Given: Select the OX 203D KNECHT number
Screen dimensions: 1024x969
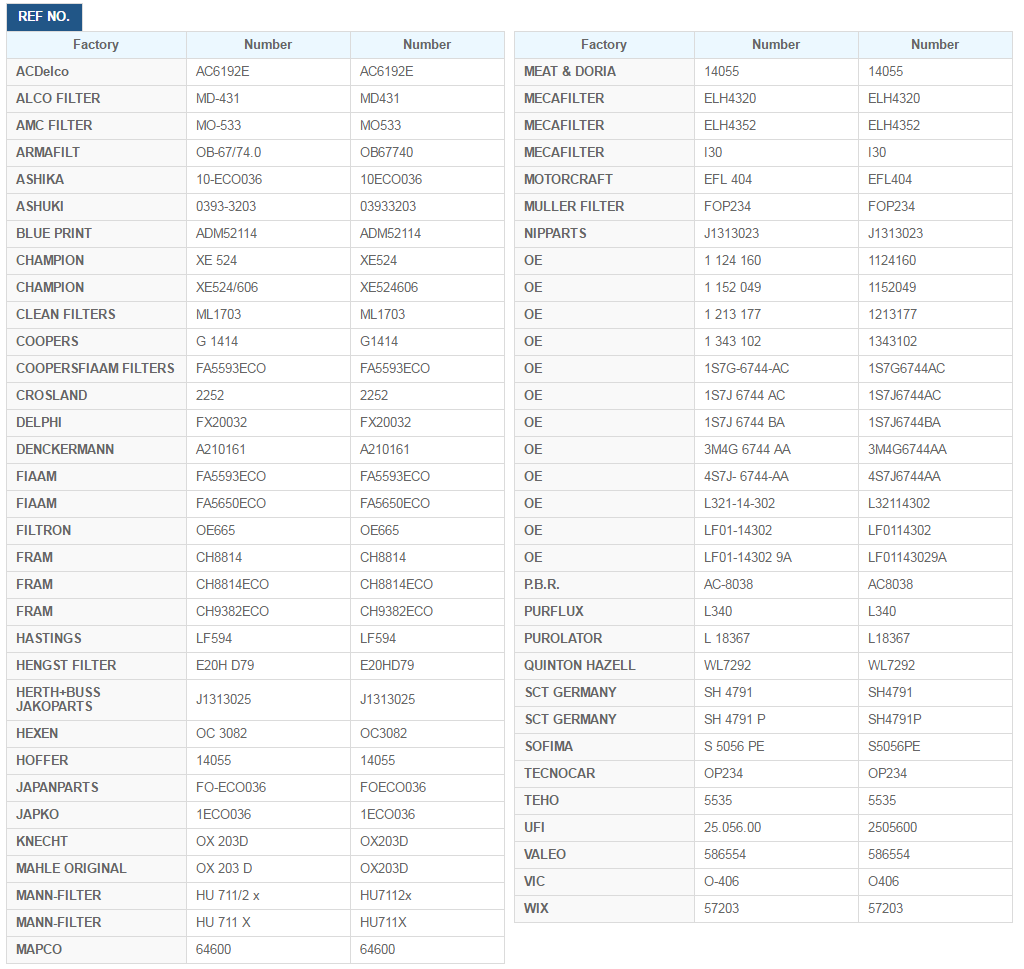Looking at the screenshot, I should tap(222, 842).
